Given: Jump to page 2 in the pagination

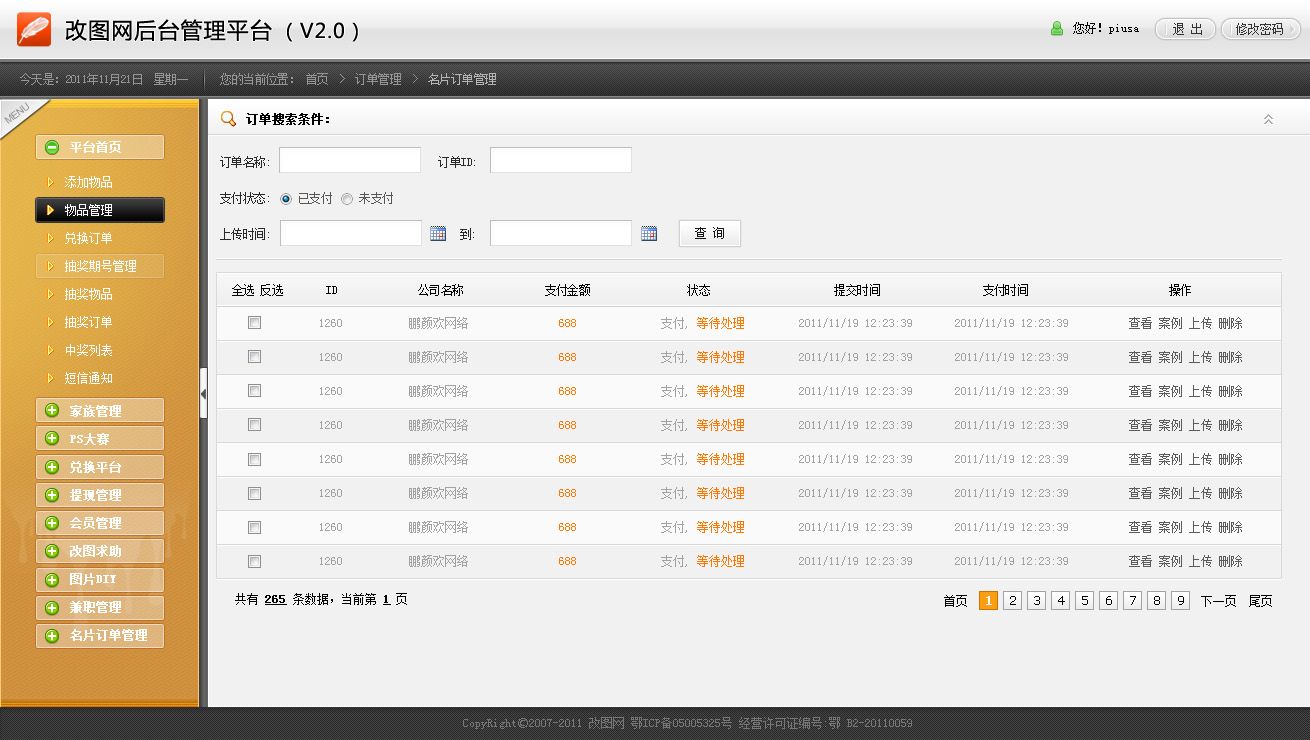Looking at the screenshot, I should (x=1013, y=600).
